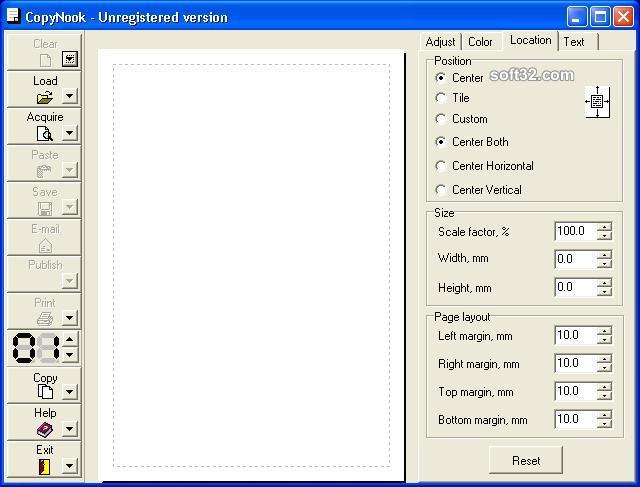Click the Exit door icon
Screen dimensions: 640x487
[x=44, y=466]
